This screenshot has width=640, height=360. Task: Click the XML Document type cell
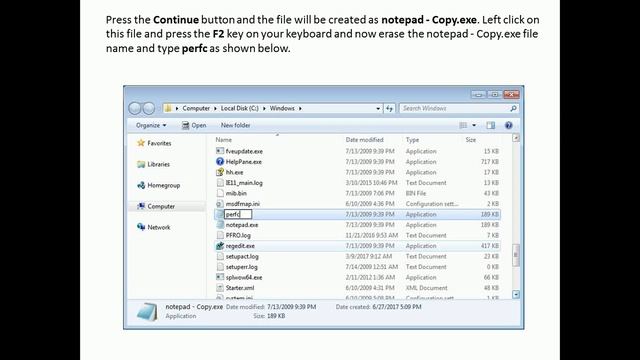pos(427,288)
